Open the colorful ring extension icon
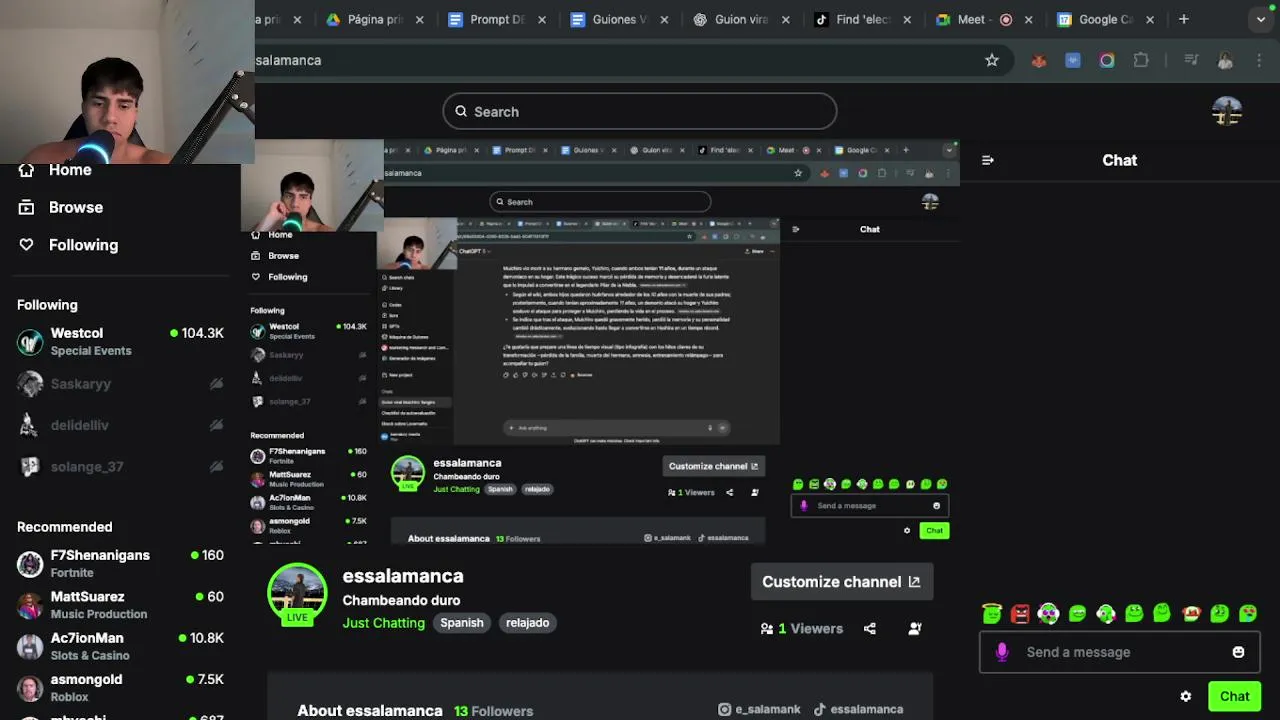1280x720 pixels. point(1107,60)
